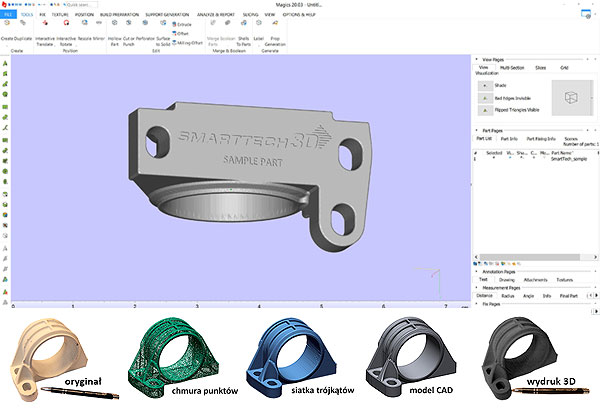
Task: Click the Duplicate part ribbon icon
Action: (x=23, y=23)
